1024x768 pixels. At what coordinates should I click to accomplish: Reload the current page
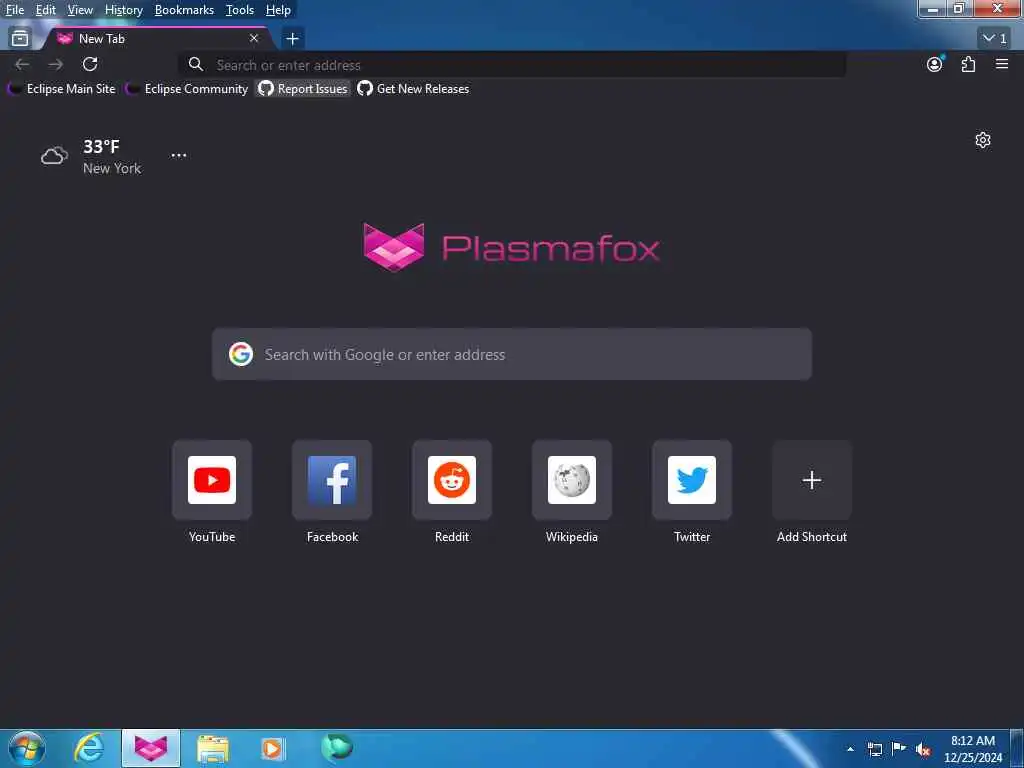point(90,64)
